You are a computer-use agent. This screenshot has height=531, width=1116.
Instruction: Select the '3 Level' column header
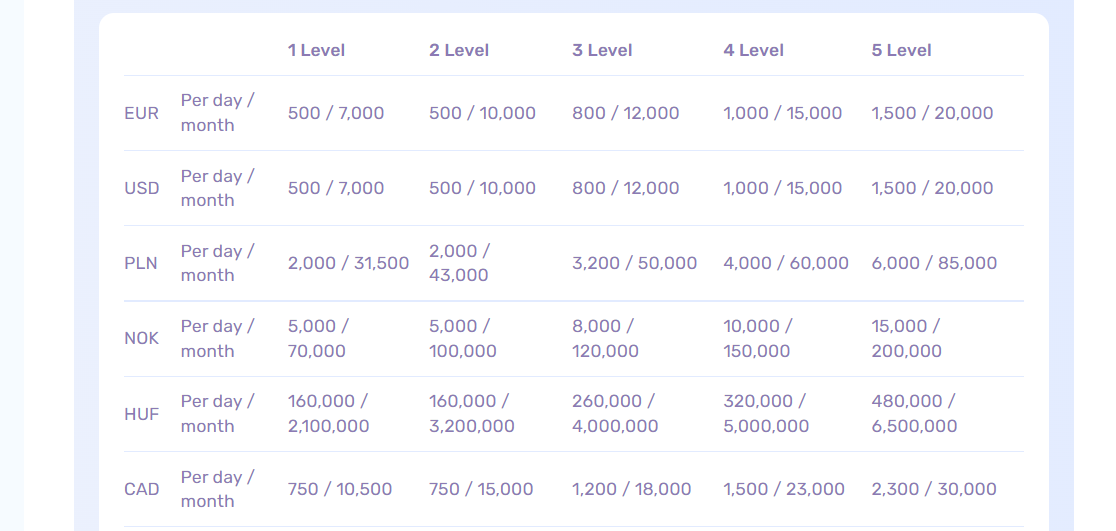pyautogui.click(x=602, y=50)
